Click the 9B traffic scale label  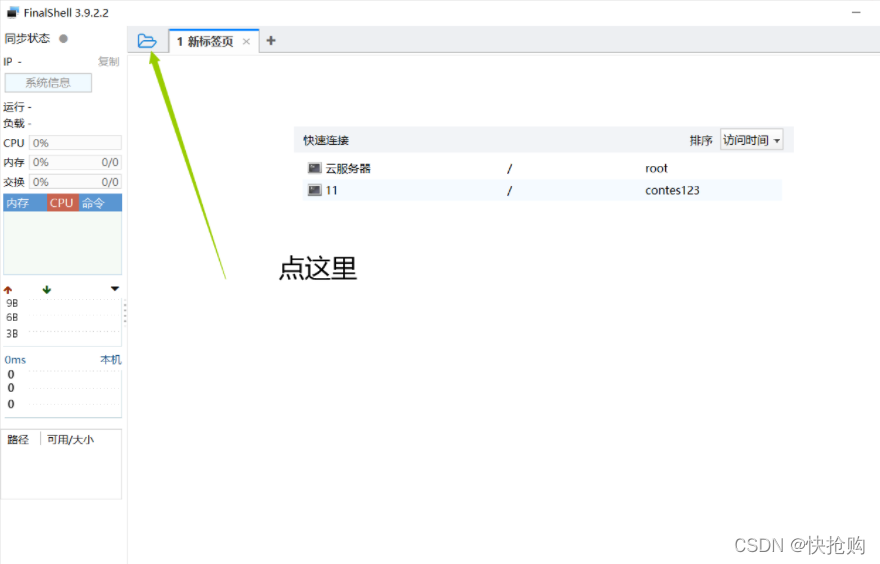point(12,303)
